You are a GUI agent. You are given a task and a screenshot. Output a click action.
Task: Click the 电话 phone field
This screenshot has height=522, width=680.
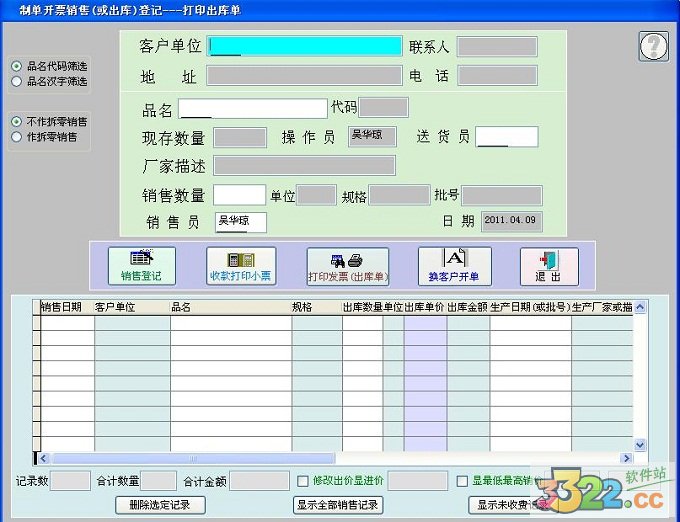point(497,75)
